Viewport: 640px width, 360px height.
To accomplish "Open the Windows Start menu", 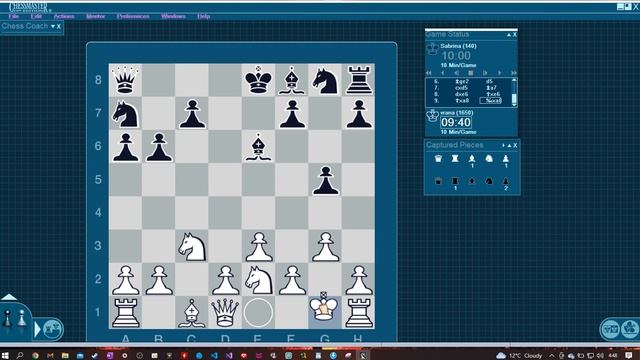I will [5, 356].
